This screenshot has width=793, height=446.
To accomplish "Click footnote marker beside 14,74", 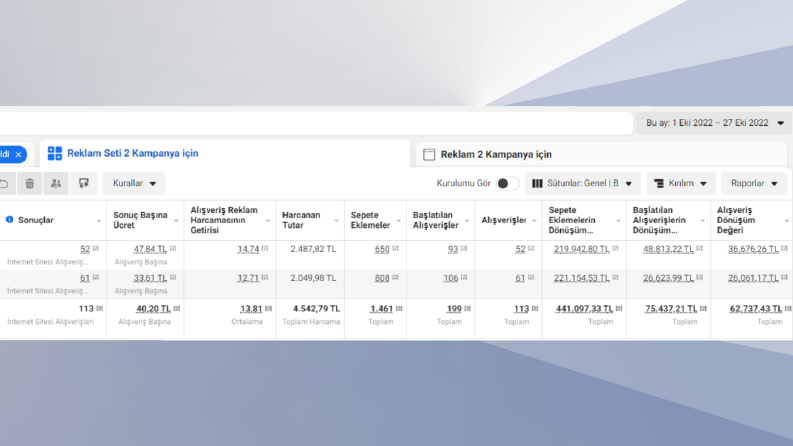I will point(265,248).
